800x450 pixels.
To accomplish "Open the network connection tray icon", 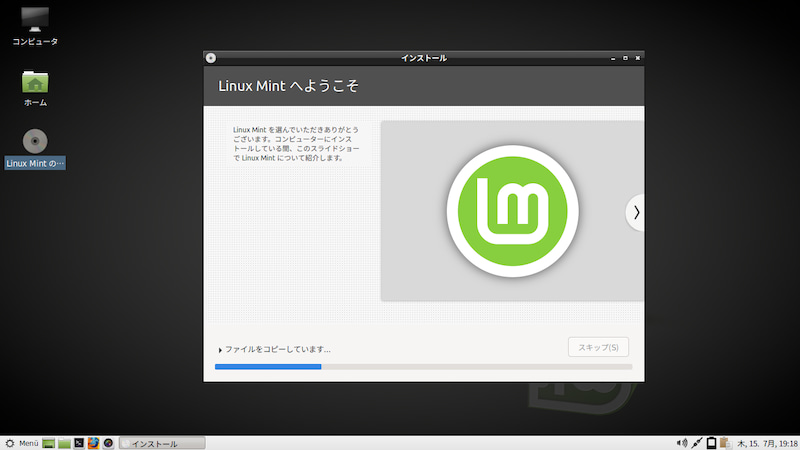I will (x=696, y=443).
